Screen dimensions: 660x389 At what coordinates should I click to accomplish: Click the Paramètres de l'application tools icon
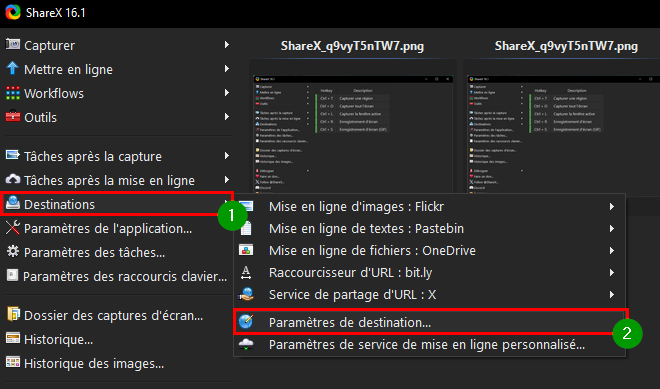point(13,227)
